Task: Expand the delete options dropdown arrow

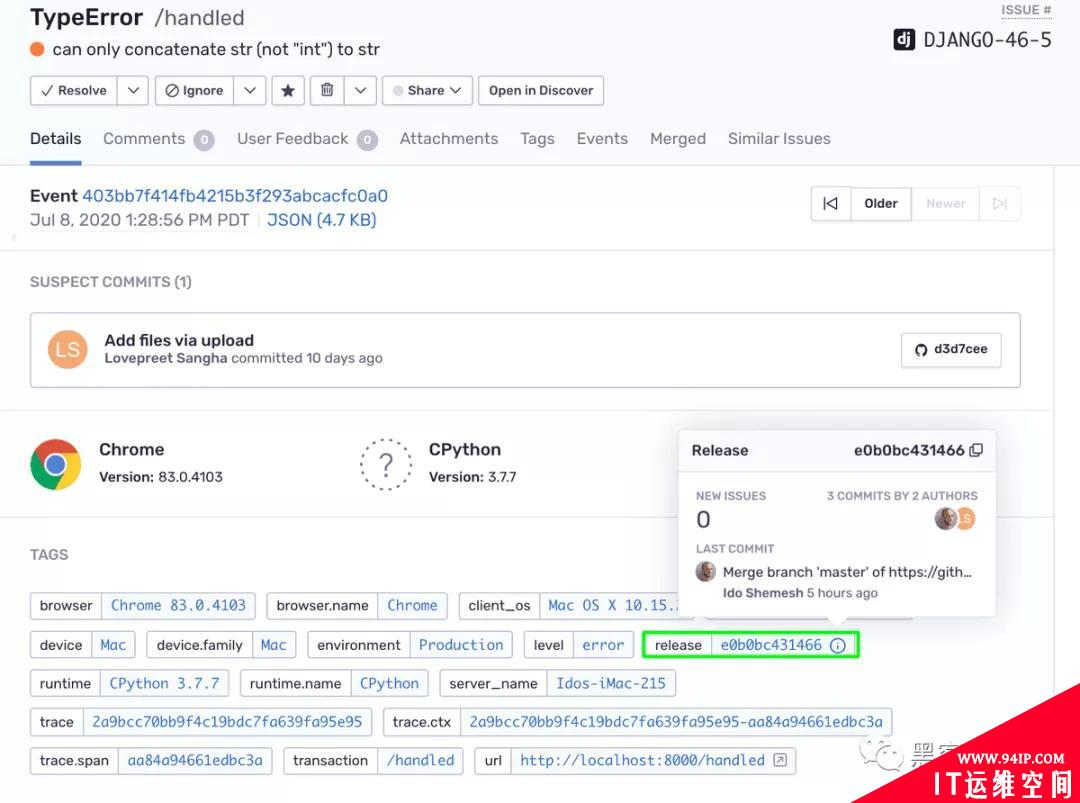Action: 360,90
